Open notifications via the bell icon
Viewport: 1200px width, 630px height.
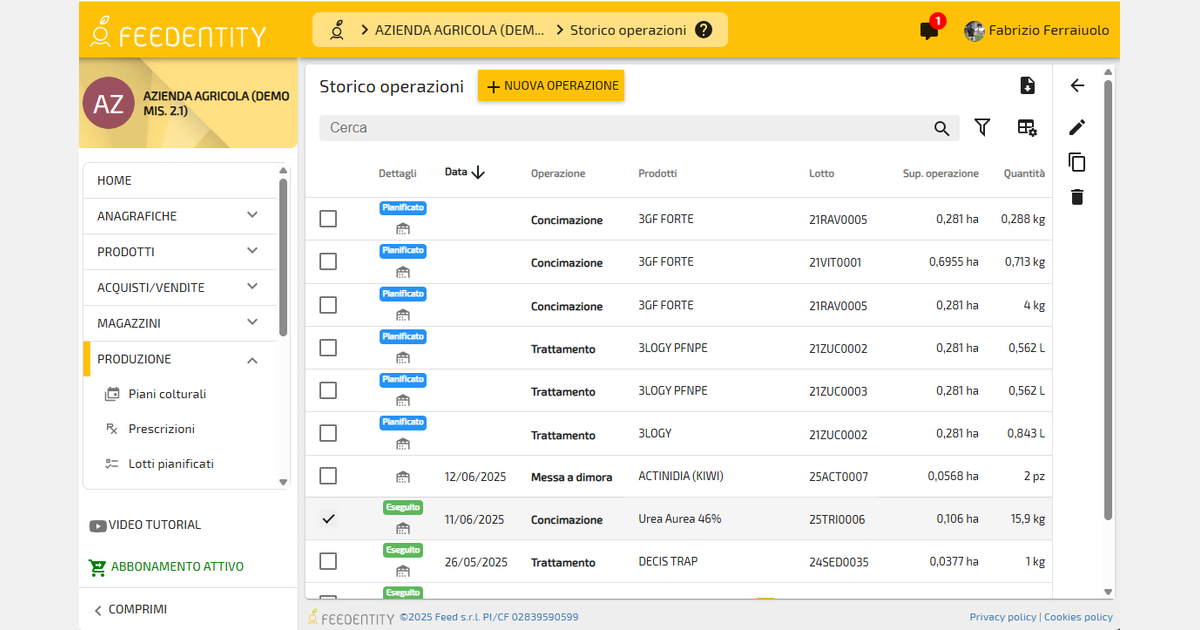tap(929, 31)
